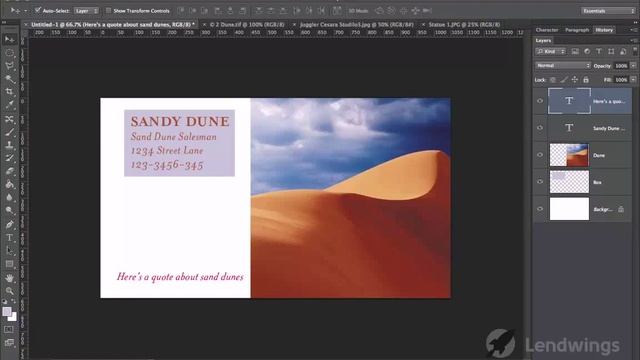Open the Opacity slider arrow
This screenshot has width=640, height=360.
coord(633,65)
